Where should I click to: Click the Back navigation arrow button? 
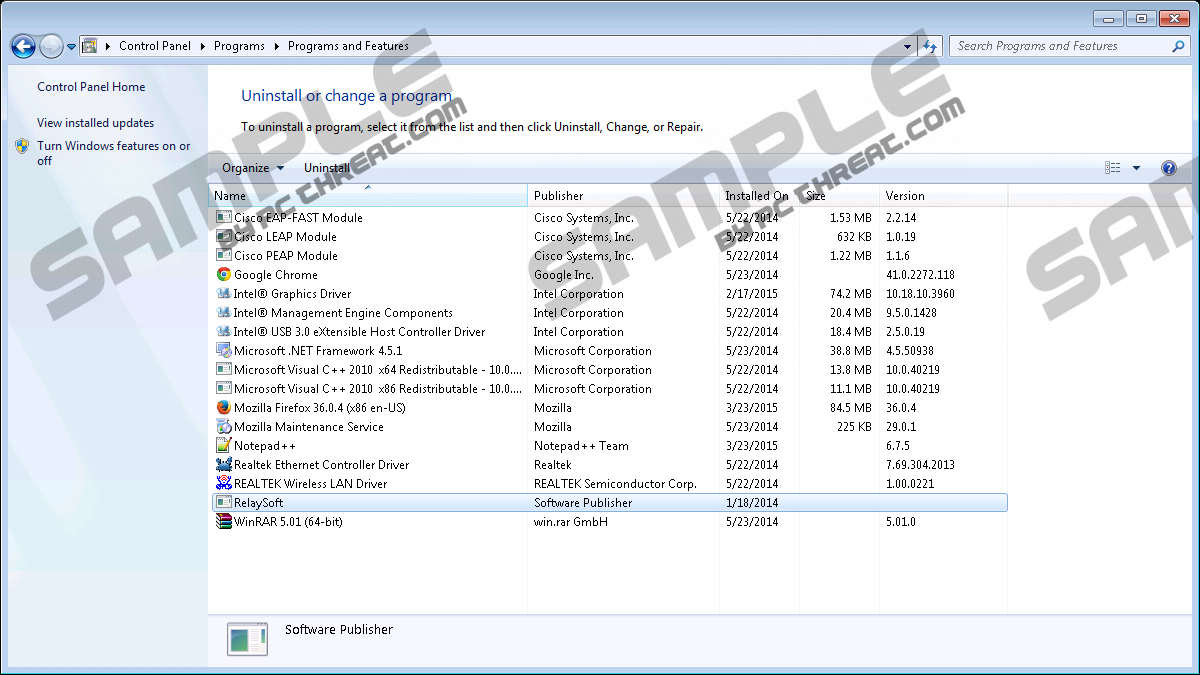point(23,46)
